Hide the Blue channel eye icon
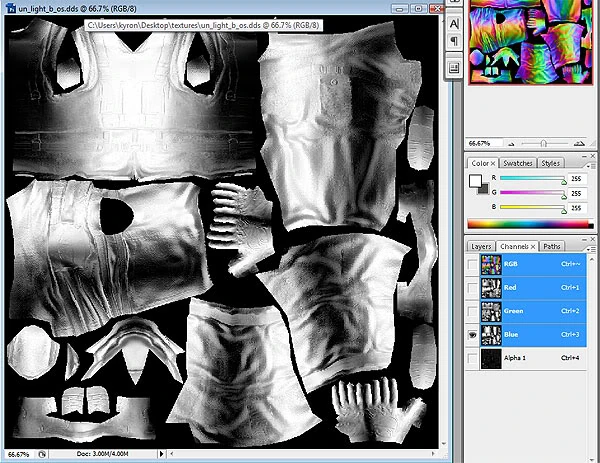This screenshot has height=463, width=600. coord(471,334)
